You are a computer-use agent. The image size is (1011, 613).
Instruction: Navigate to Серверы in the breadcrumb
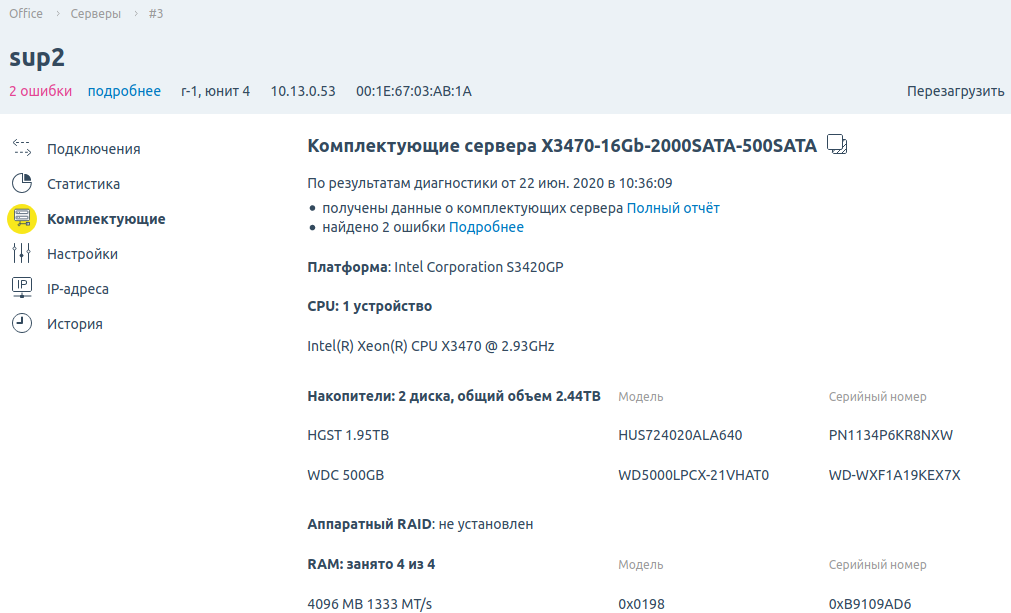click(95, 14)
